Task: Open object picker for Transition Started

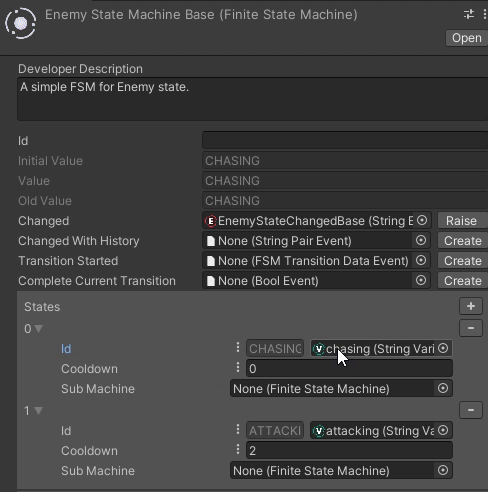Action: [421, 260]
